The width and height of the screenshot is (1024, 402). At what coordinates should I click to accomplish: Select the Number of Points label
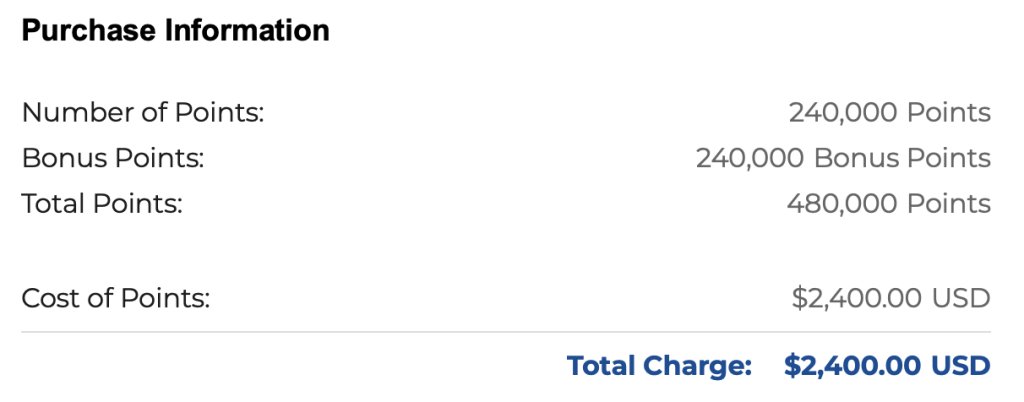coord(142,112)
